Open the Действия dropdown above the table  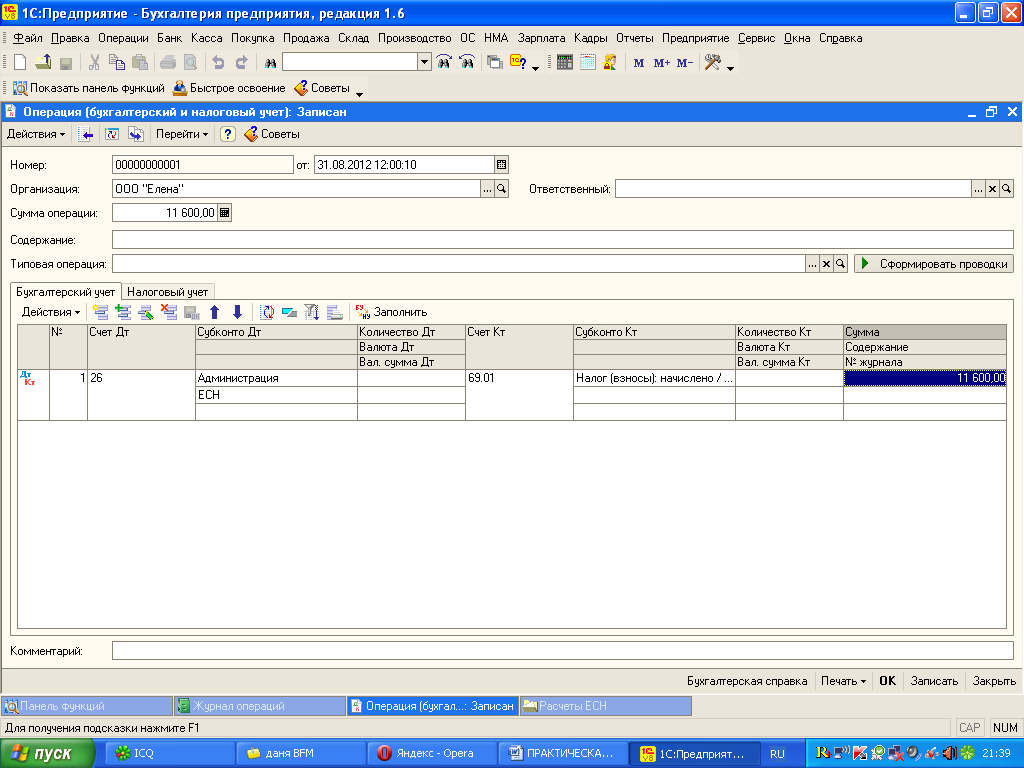(x=51, y=312)
